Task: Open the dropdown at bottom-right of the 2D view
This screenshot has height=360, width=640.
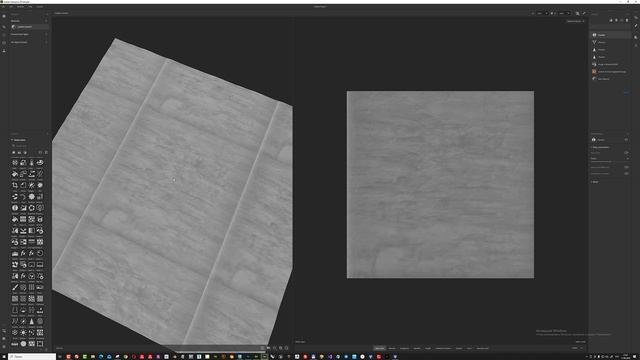Action: point(577,348)
